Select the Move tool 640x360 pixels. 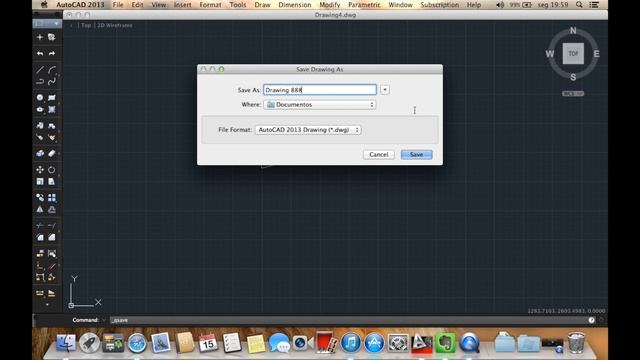tap(40, 169)
